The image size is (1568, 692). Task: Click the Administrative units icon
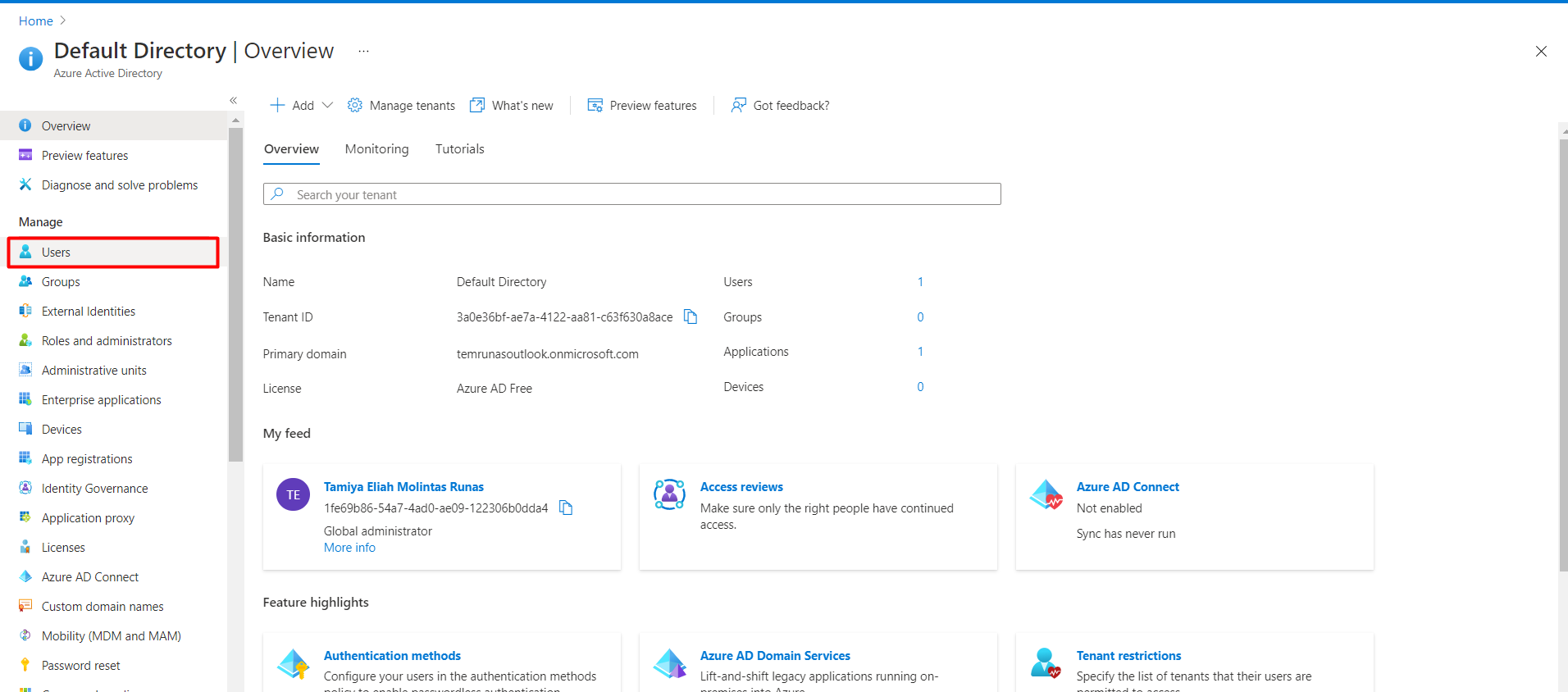coord(25,370)
